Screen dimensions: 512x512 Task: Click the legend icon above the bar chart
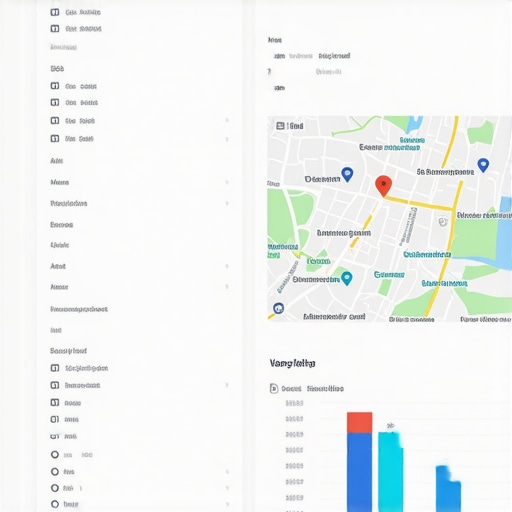coord(274,388)
